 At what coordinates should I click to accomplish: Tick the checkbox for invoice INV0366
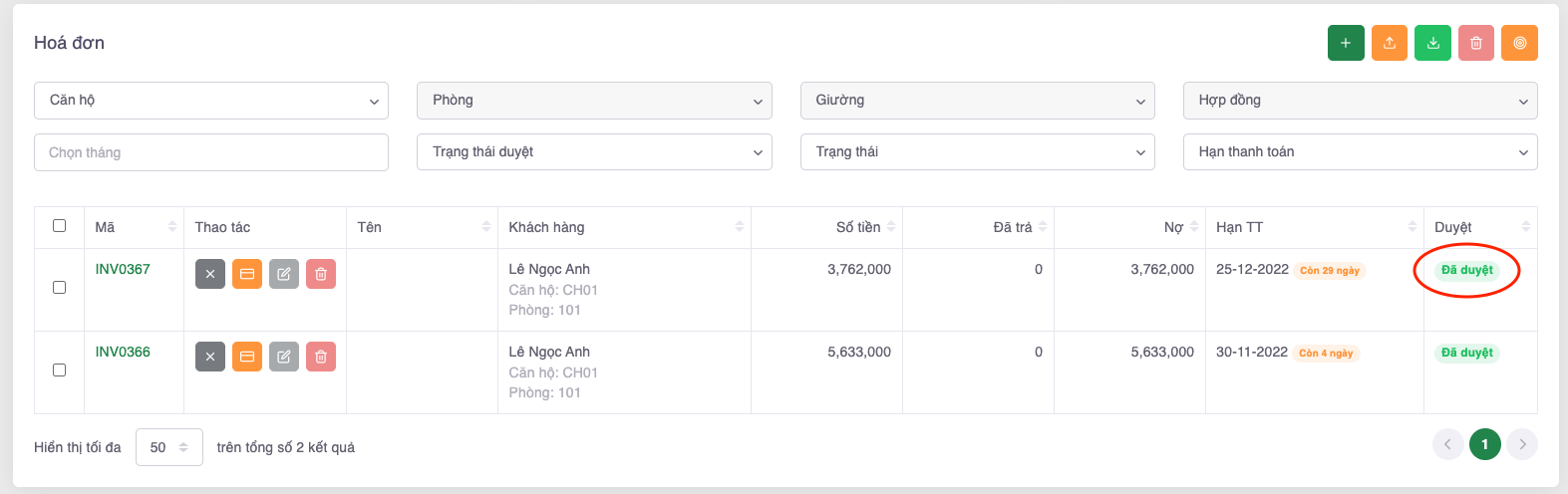[x=60, y=370]
